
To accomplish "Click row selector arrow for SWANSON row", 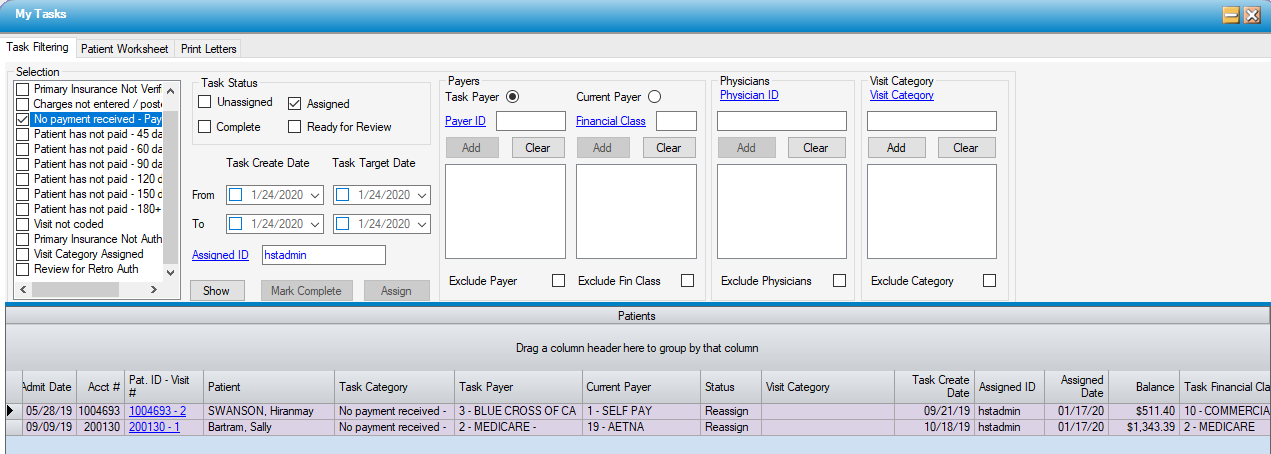I will click(x=11, y=411).
